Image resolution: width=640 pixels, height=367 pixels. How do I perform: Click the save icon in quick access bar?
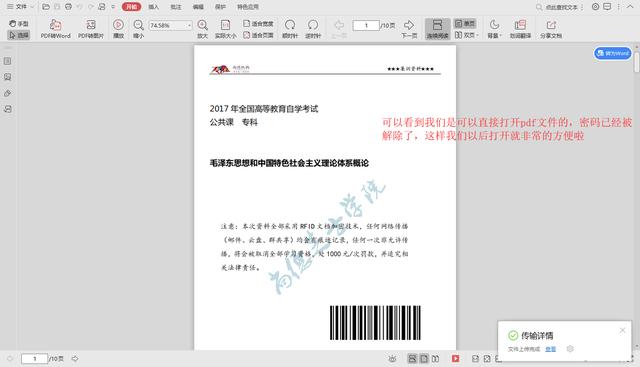57,7
